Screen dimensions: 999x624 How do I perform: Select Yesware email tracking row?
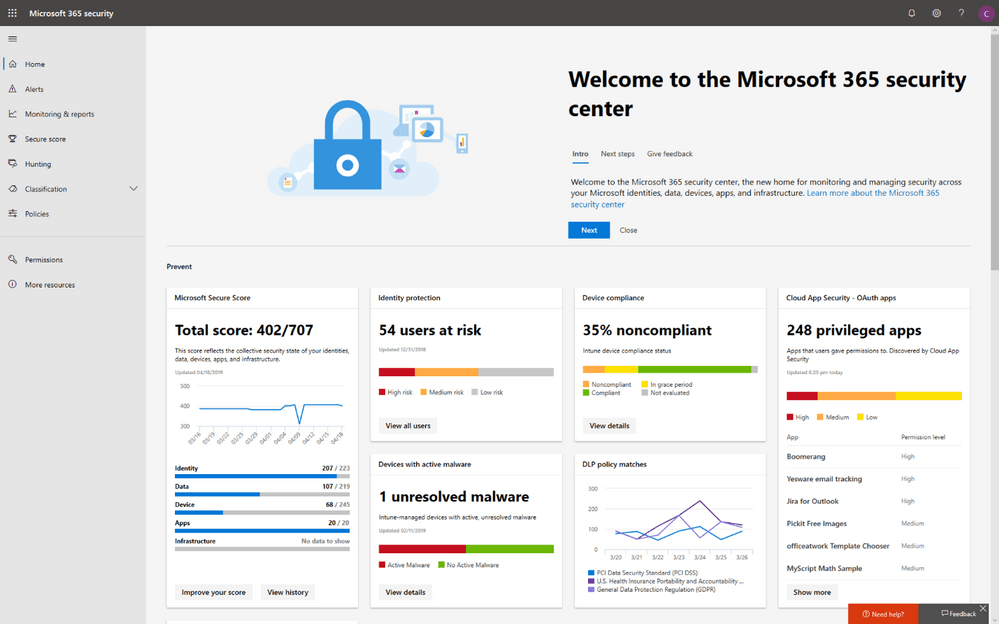click(x=874, y=479)
